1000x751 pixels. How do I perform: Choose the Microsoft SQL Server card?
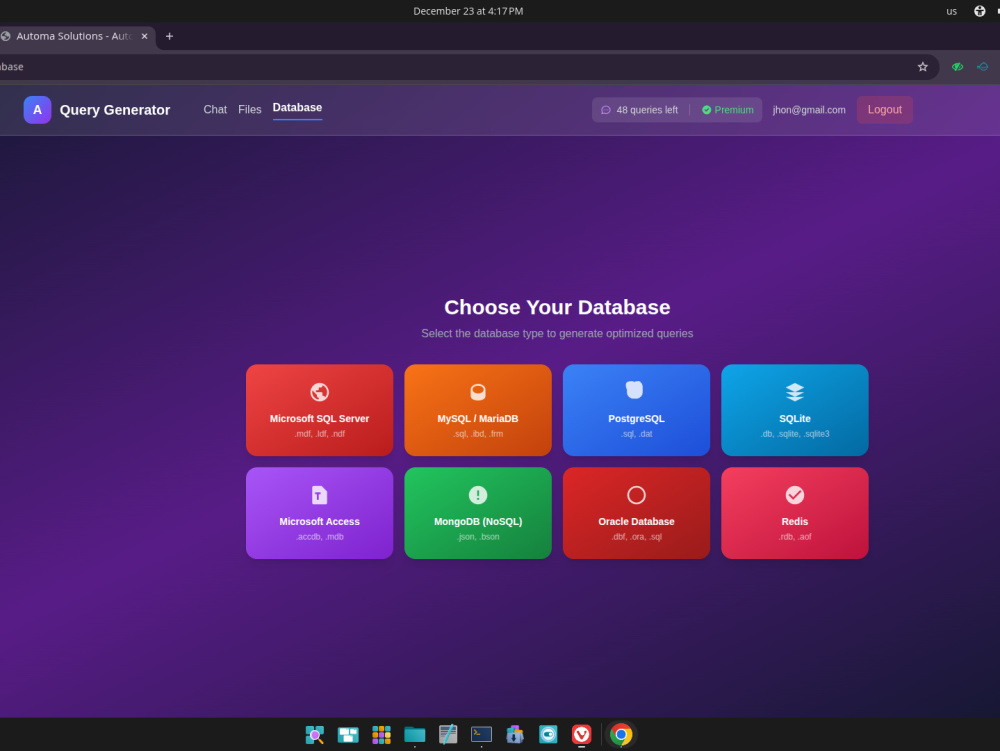pos(320,410)
